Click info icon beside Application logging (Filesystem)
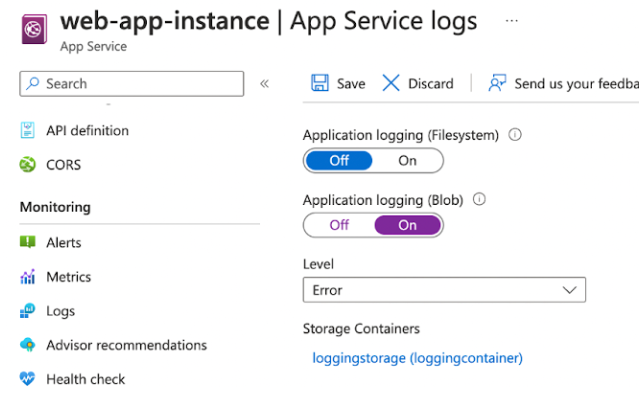Image resolution: width=642 pixels, height=400 pixels. tap(515, 135)
